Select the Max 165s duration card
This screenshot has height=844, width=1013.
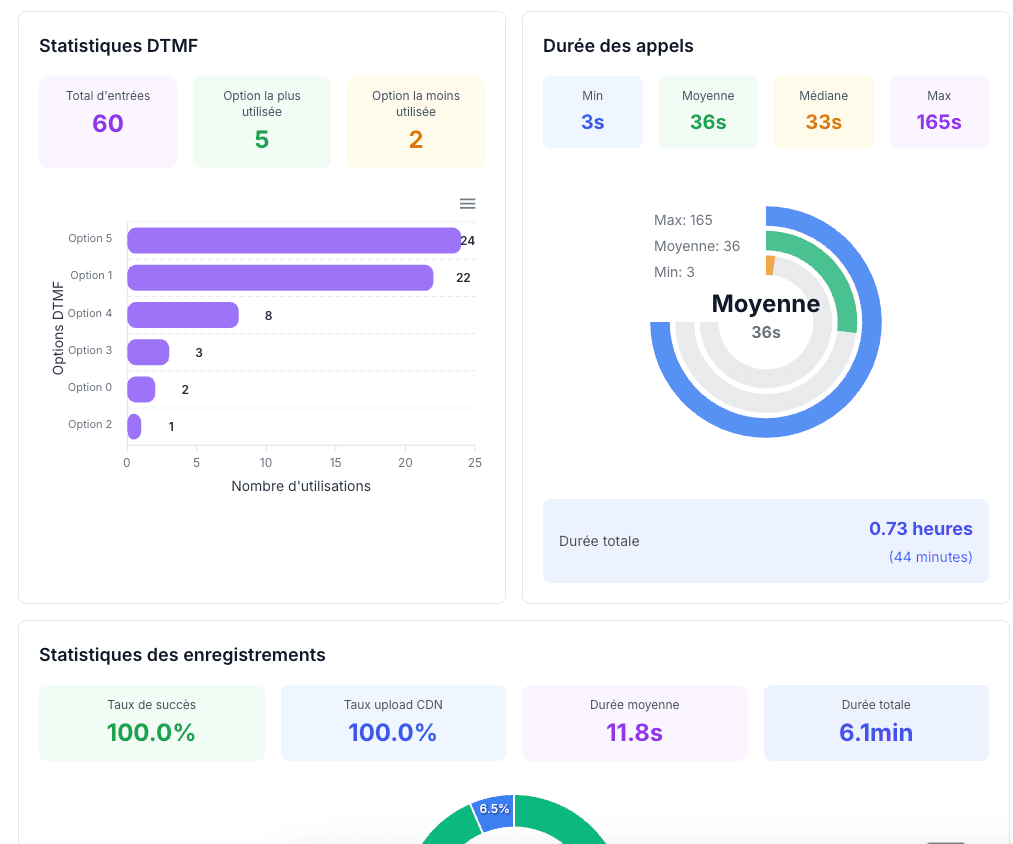coord(939,112)
